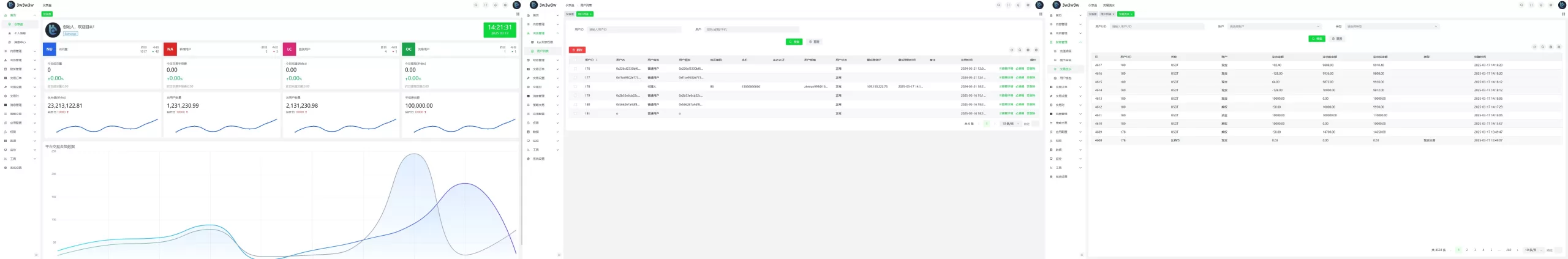Screen dimensions: 1568x259
Task: Click the red 删除 button above the user table
Action: tap(577, 50)
